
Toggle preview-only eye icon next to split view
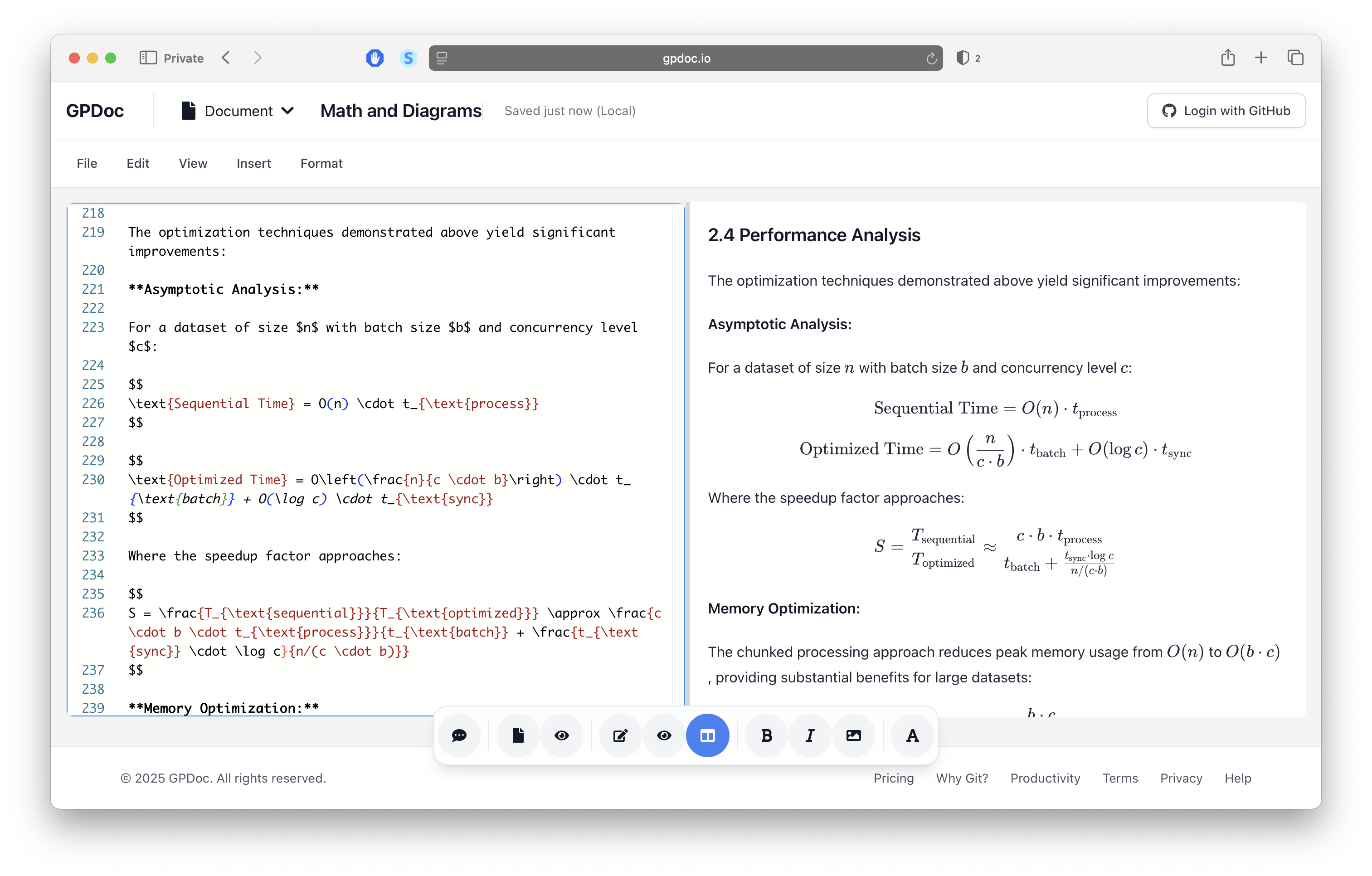(x=664, y=735)
